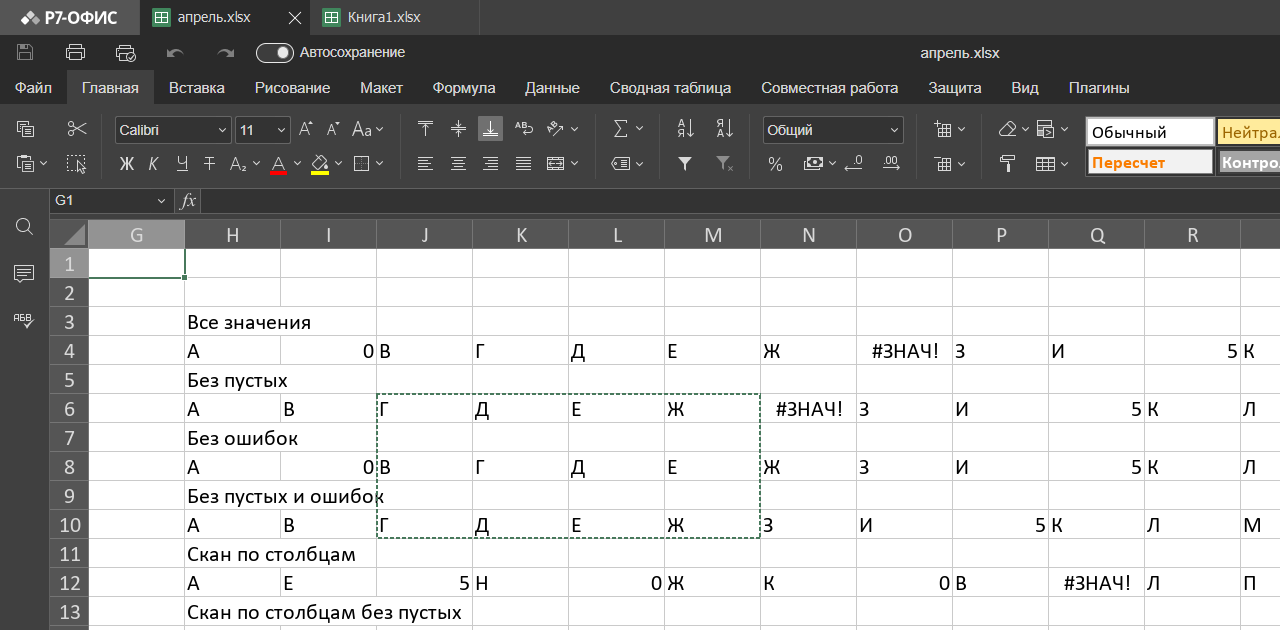Toggle bold formatting (Ж)
The width and height of the screenshot is (1280, 630).
(x=126, y=163)
